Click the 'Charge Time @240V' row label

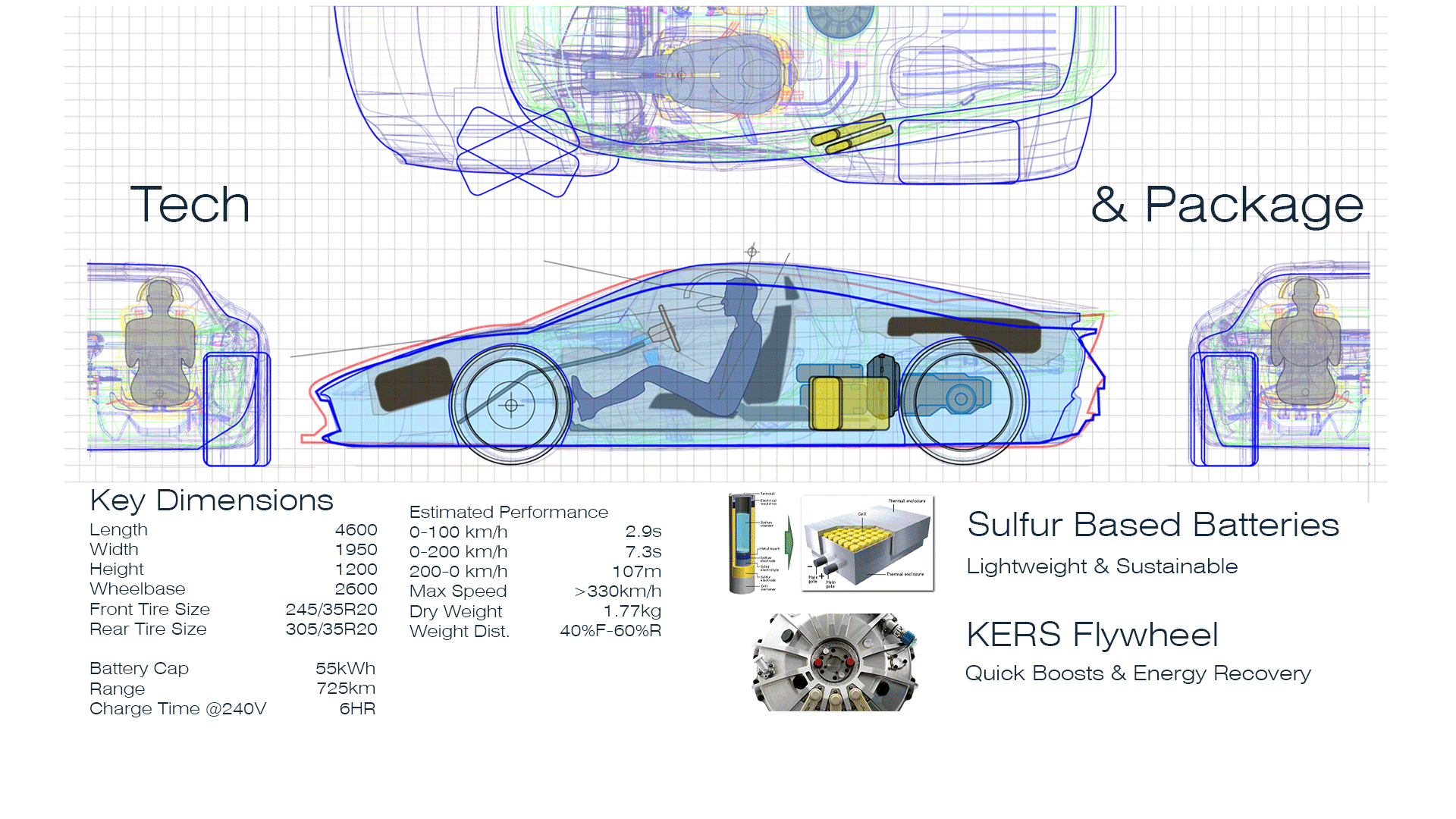pyautogui.click(x=178, y=708)
